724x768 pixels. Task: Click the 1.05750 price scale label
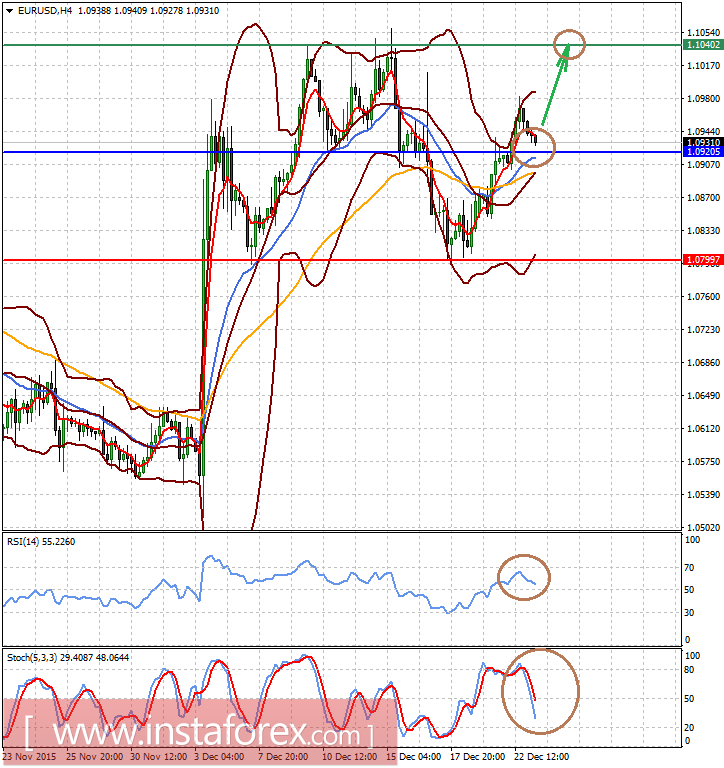point(703,462)
